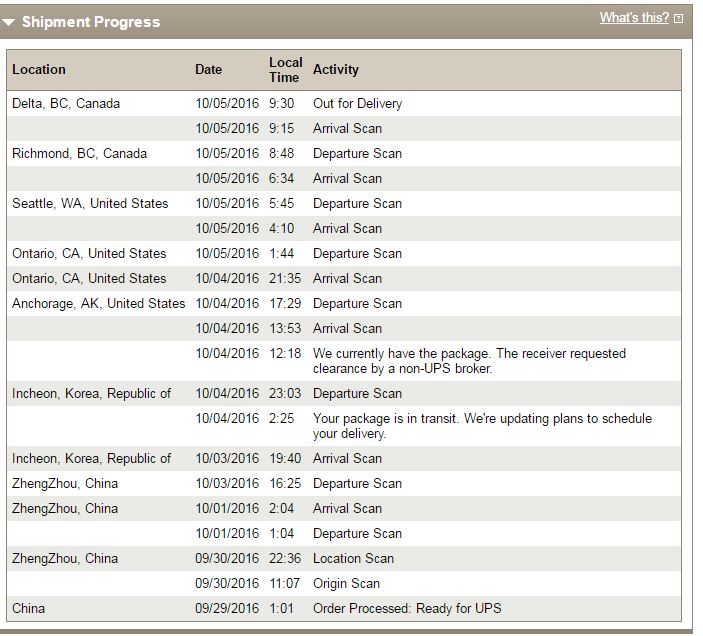Click Order Processed: Ready for UPS activity
Image resolution: width=703 pixels, height=636 pixels.
(x=407, y=609)
